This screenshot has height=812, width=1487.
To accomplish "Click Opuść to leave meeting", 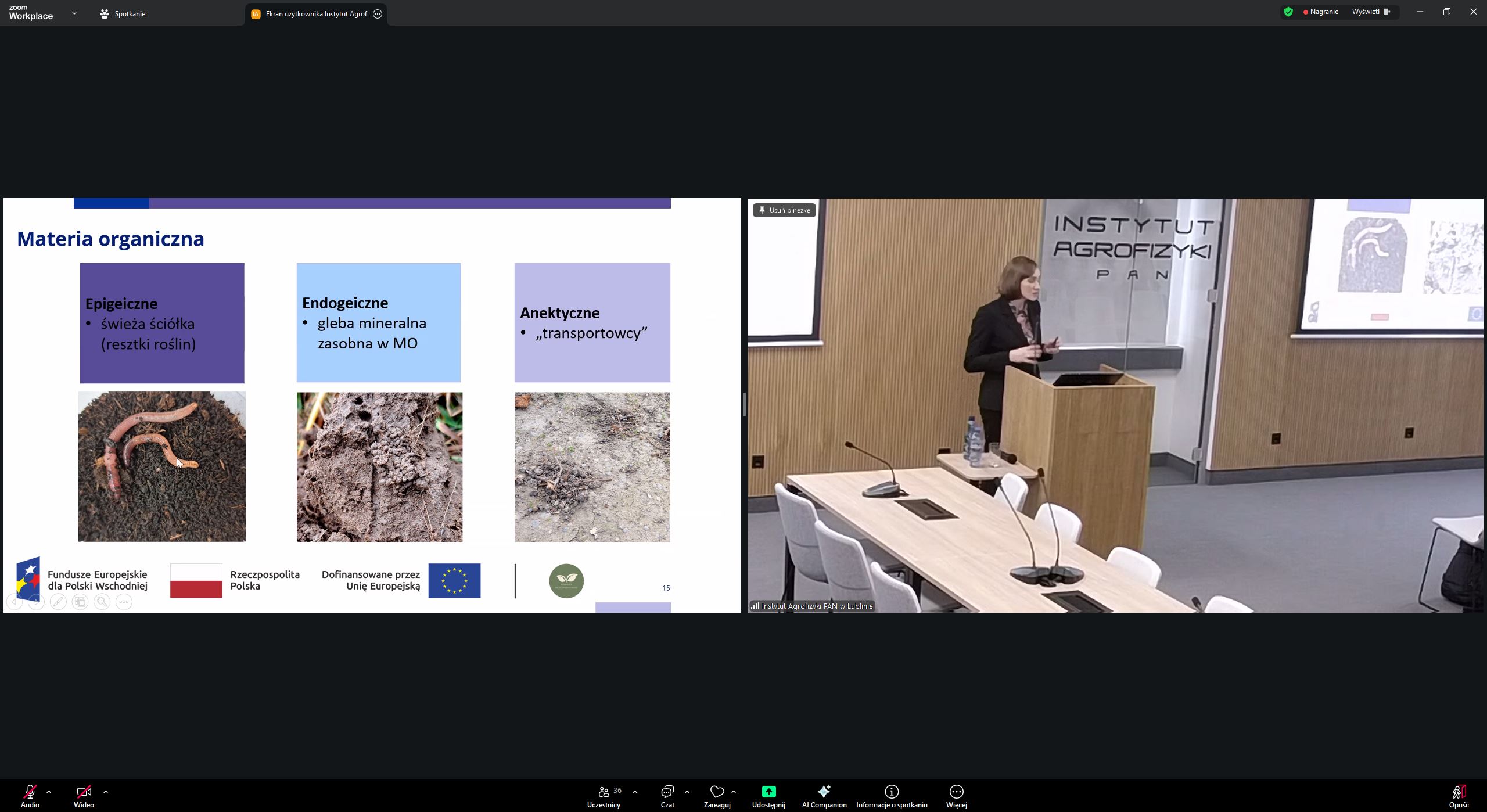I will tap(1459, 795).
